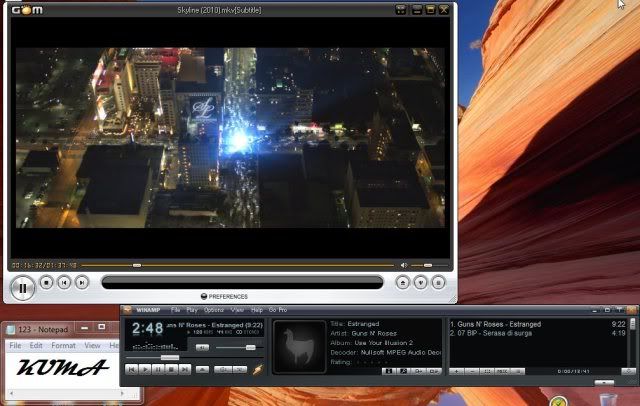Click Winamp llama album art

(x=300, y=346)
